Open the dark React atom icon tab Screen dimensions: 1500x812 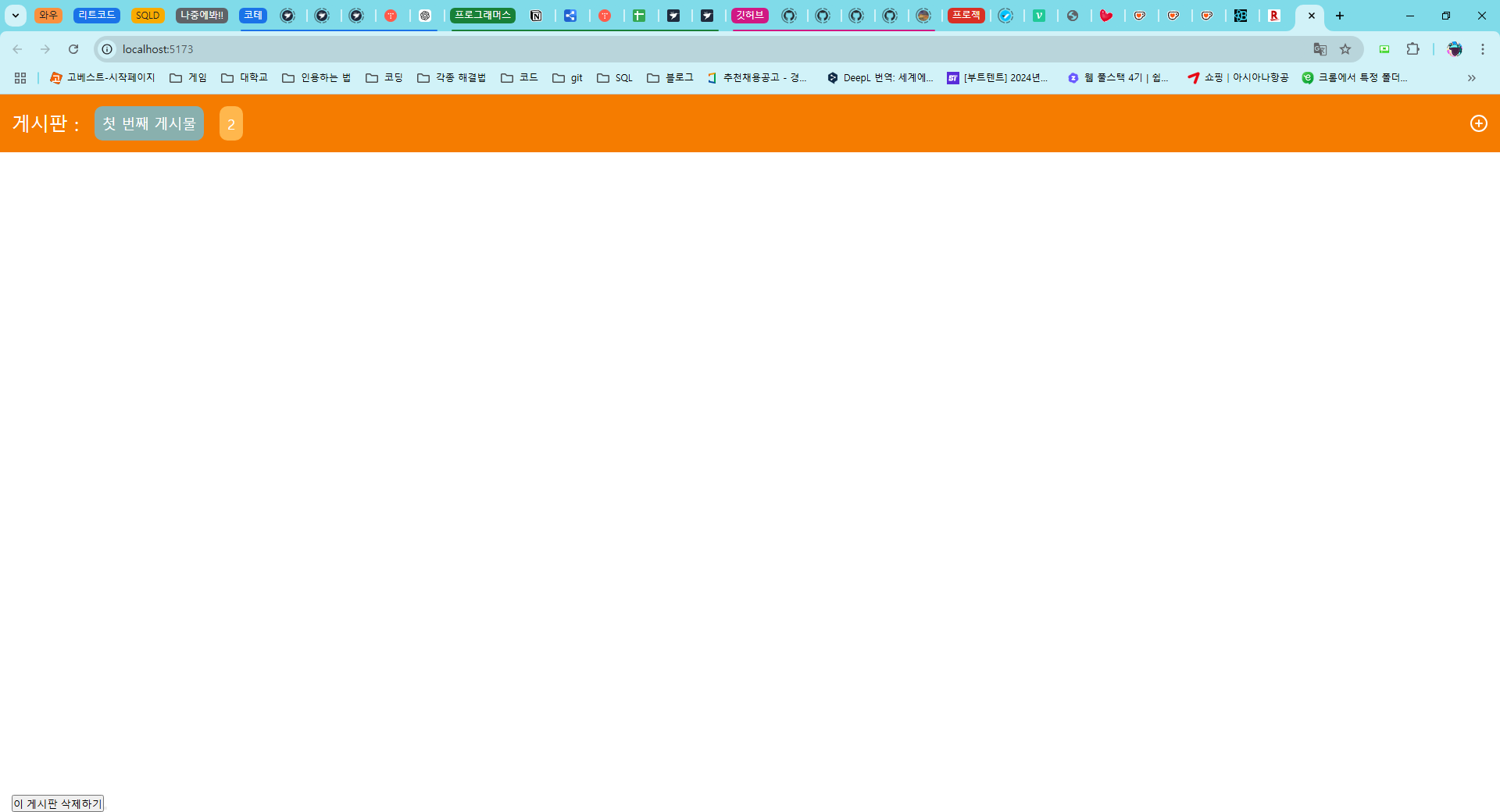pyautogui.click(x=1241, y=16)
